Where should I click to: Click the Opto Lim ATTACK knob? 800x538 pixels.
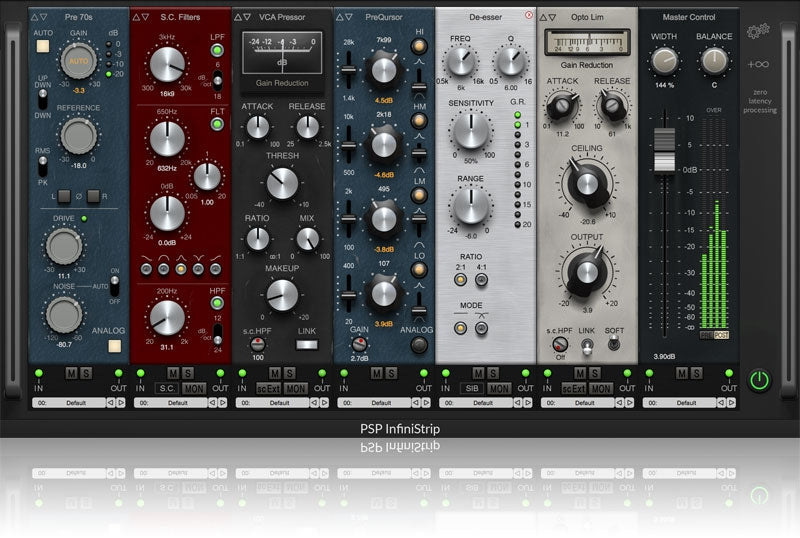pos(561,106)
